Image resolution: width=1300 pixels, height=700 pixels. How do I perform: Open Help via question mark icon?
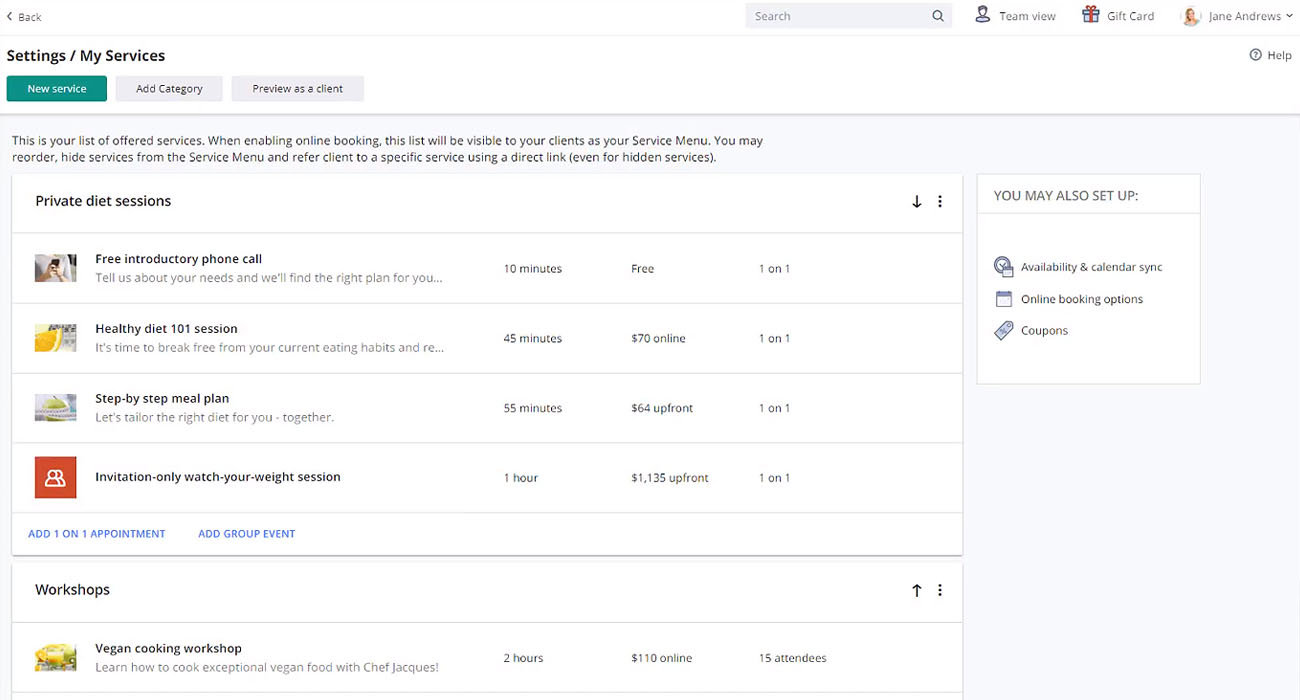tap(1255, 55)
